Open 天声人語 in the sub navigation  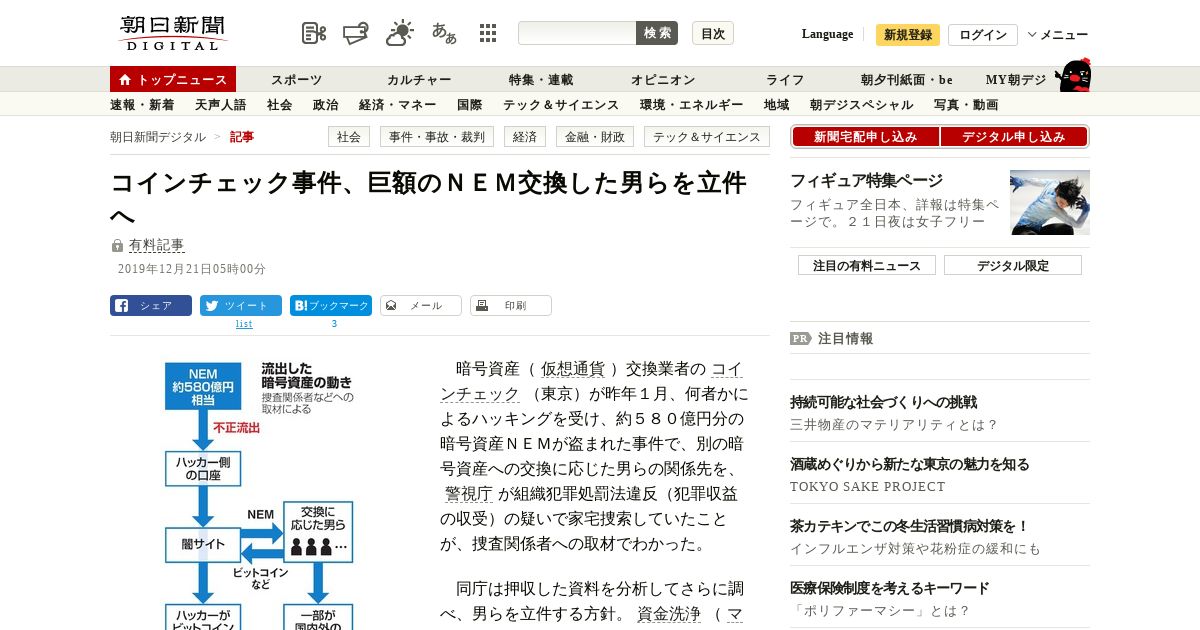[221, 105]
